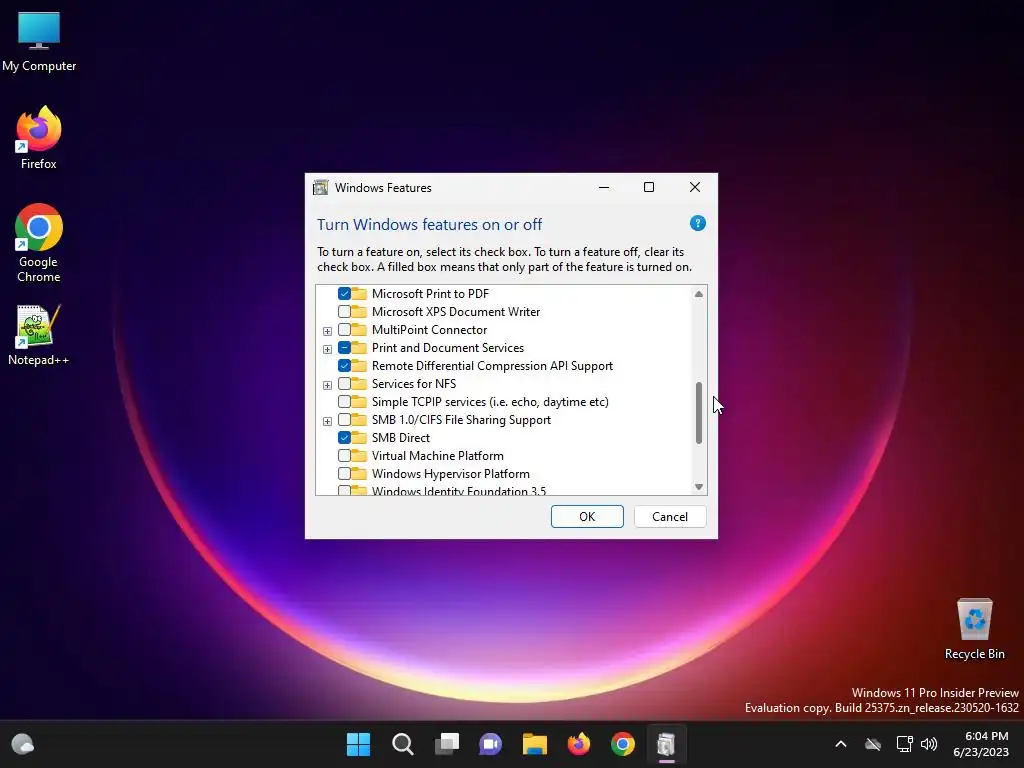Toggle Print and Document Services checkbox

344,347
